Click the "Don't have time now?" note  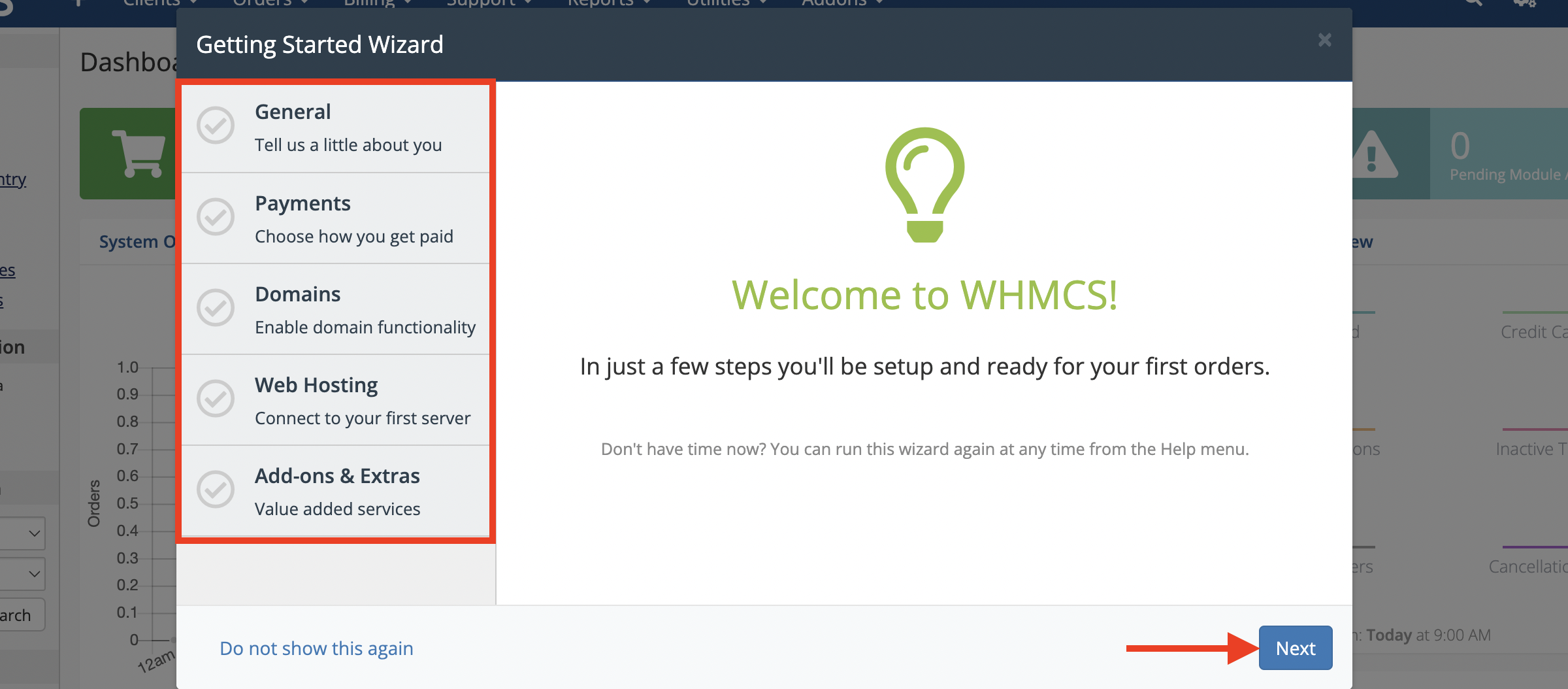click(x=924, y=449)
